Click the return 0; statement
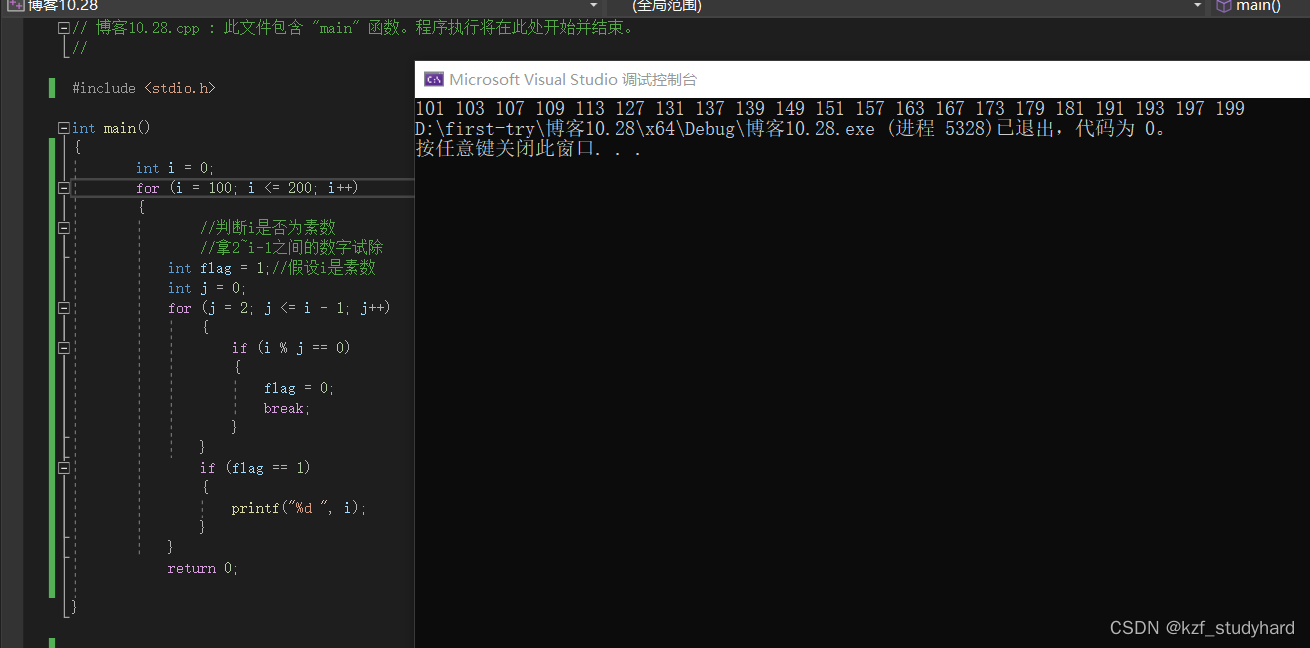 pos(203,568)
